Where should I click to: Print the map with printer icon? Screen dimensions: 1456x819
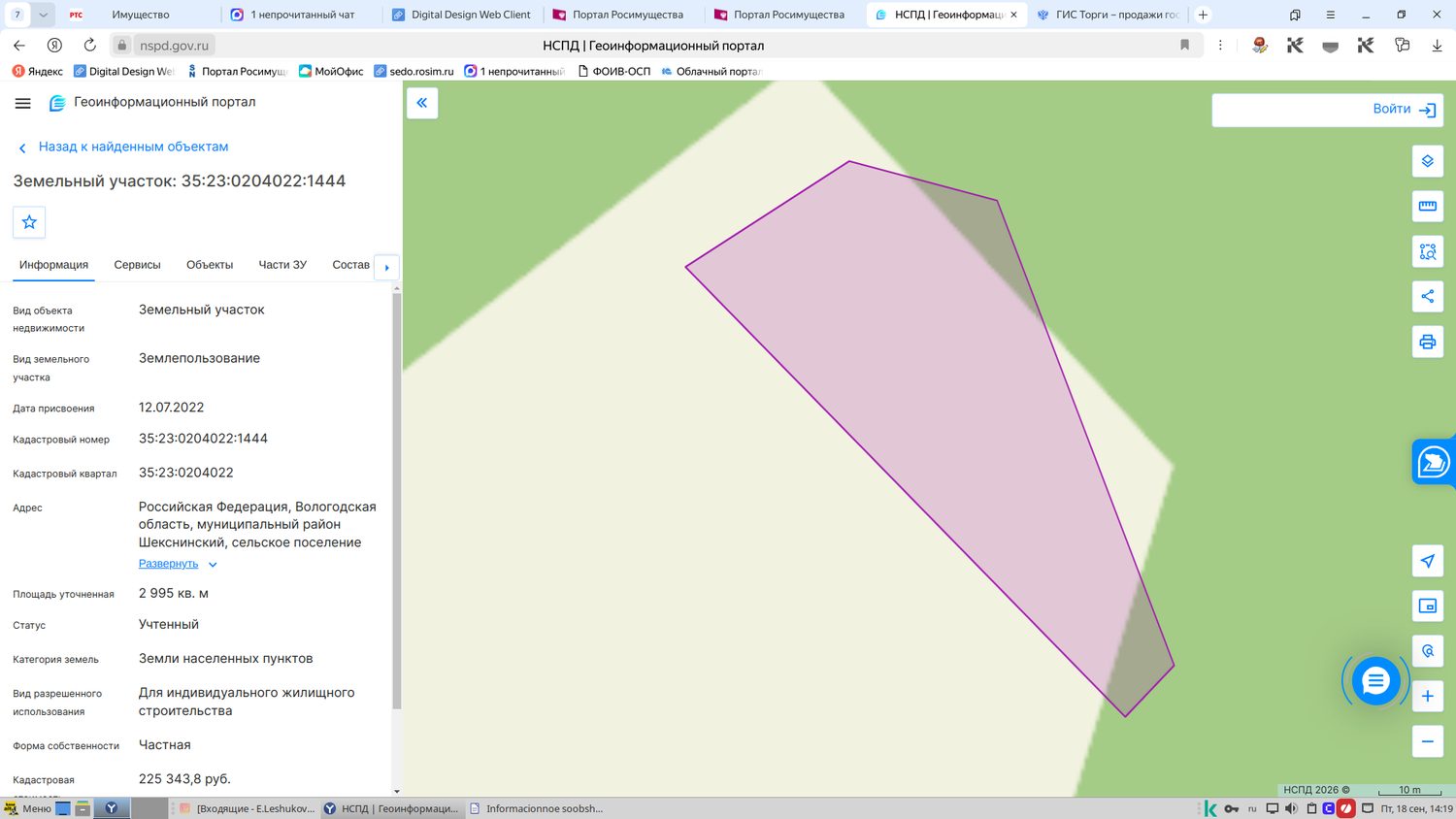coord(1427,342)
